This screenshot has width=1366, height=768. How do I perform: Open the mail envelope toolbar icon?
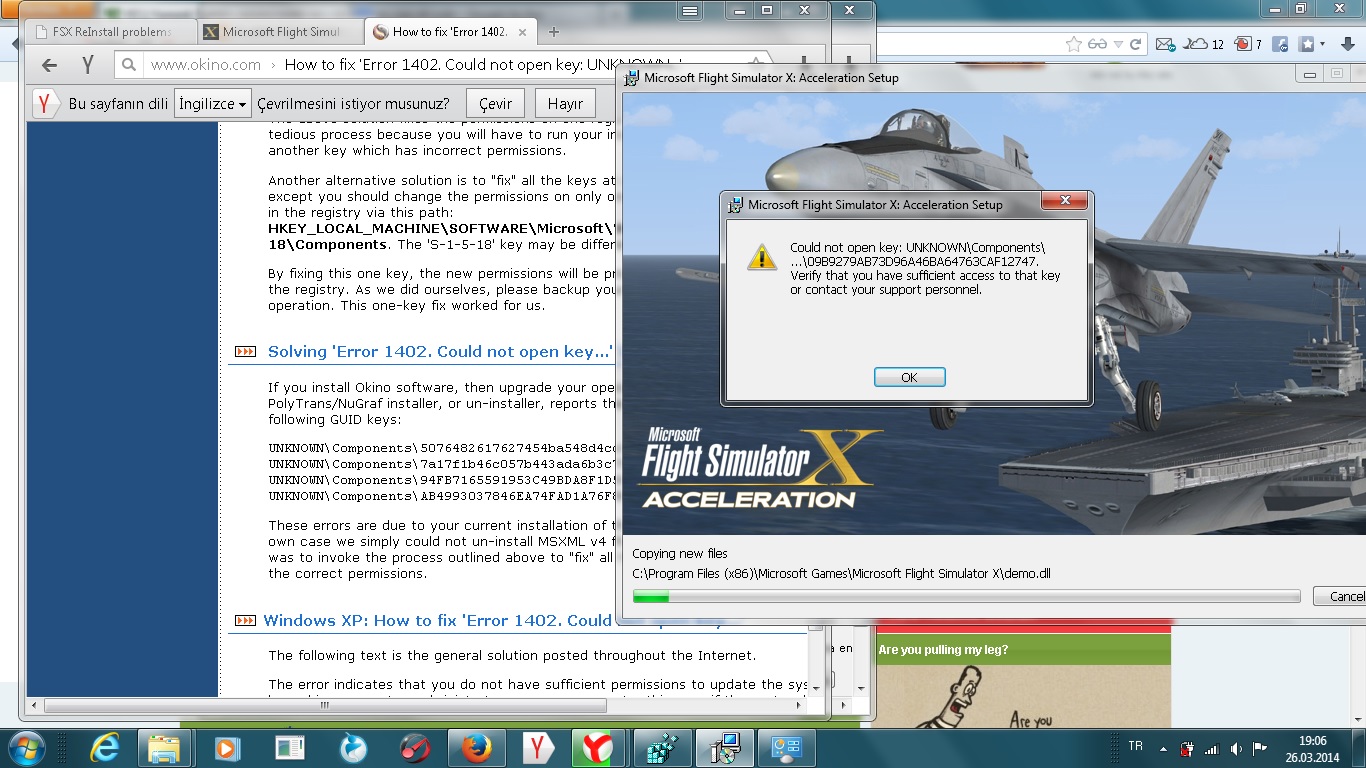[x=1165, y=44]
